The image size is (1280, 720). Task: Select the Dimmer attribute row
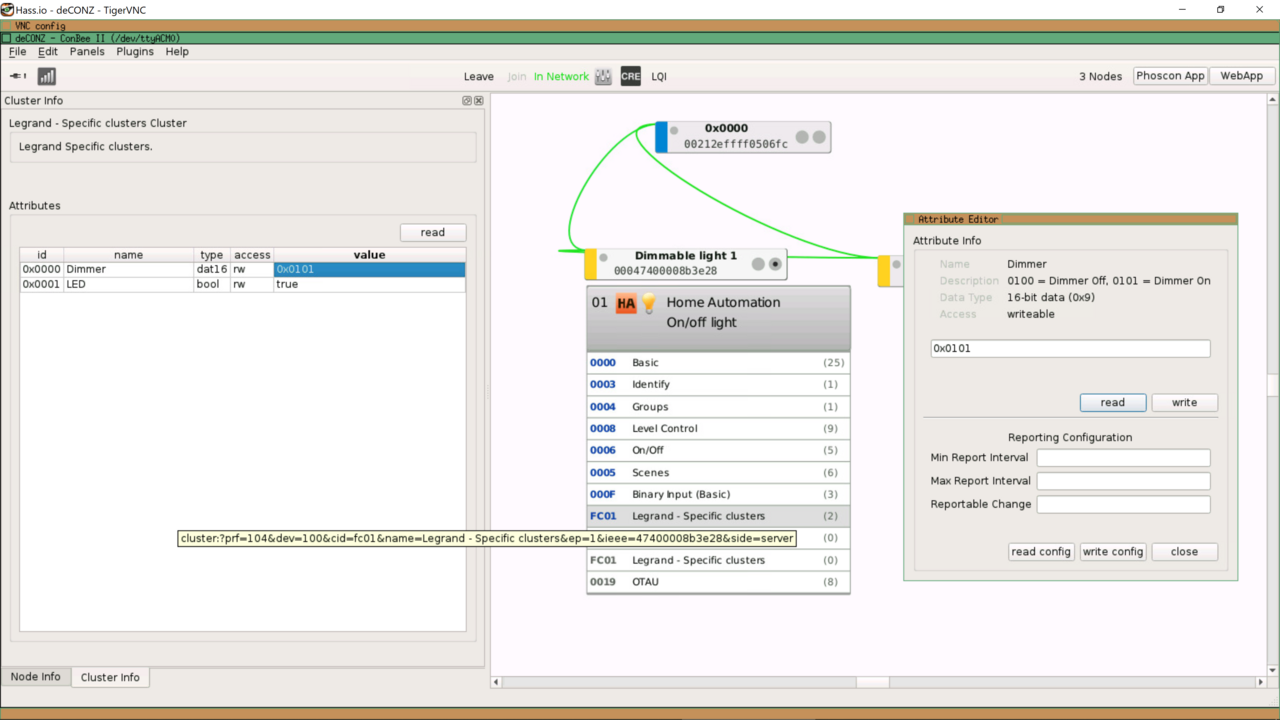coord(243,269)
